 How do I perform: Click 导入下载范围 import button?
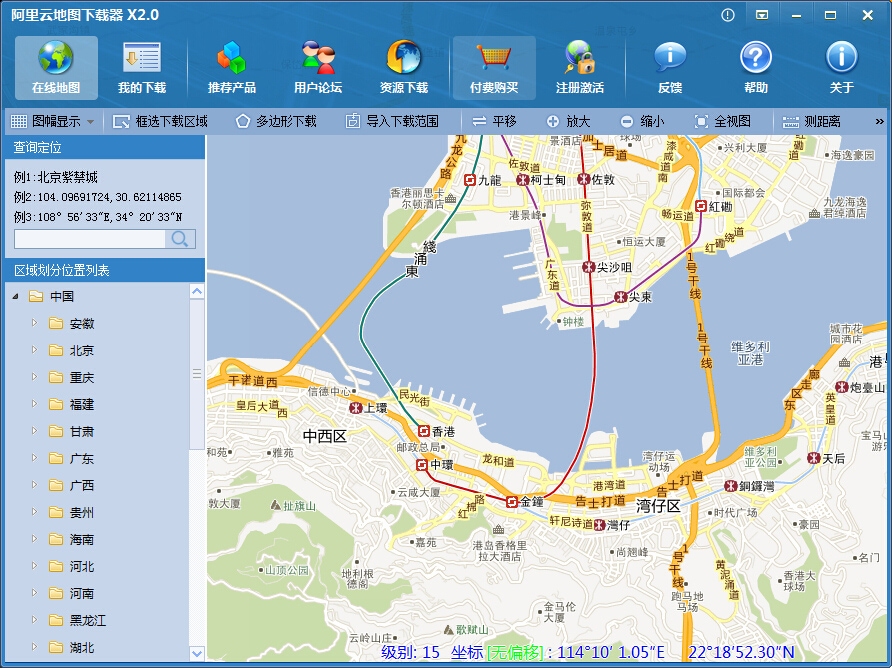tap(392, 121)
